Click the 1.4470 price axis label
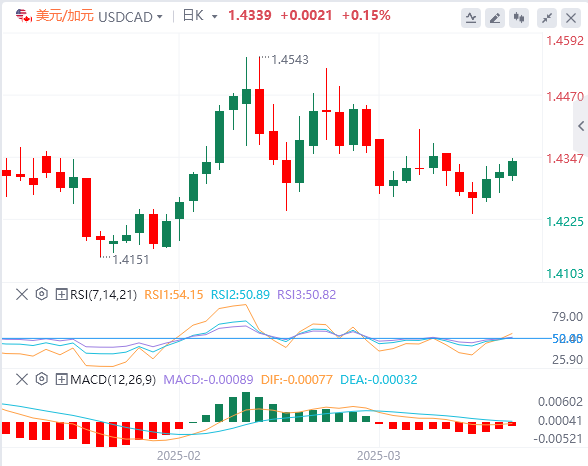 pos(565,97)
